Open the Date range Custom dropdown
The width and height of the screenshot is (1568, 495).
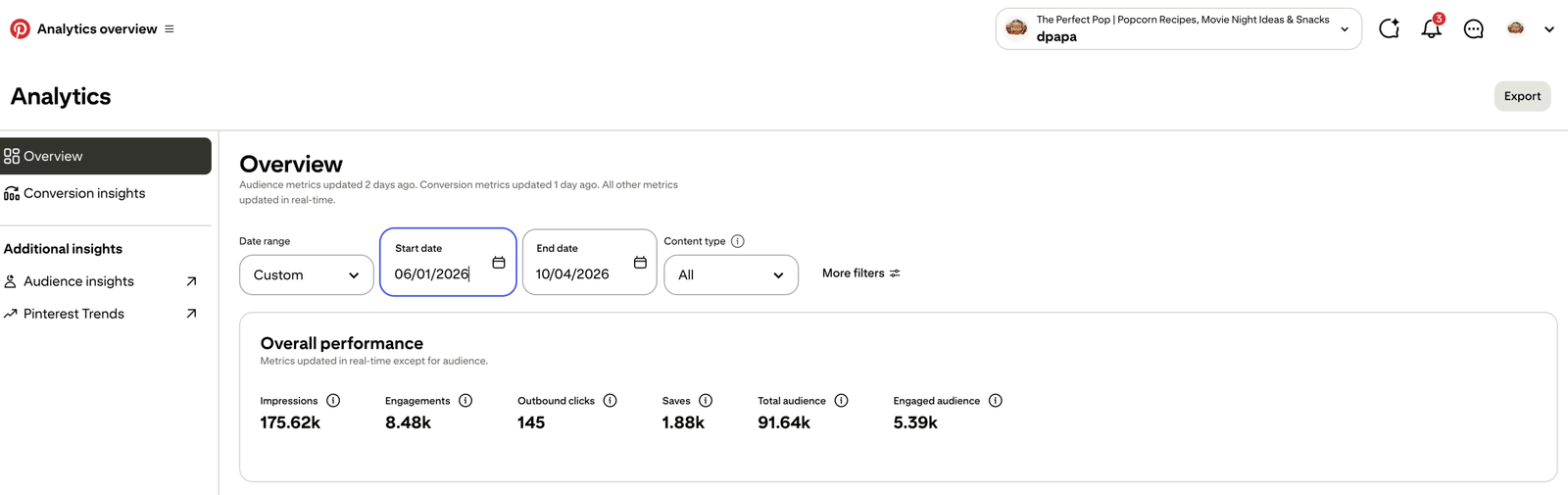click(x=306, y=274)
